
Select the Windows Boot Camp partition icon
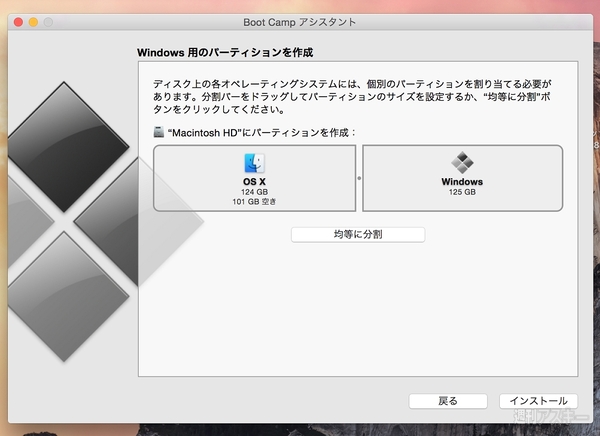(462, 162)
